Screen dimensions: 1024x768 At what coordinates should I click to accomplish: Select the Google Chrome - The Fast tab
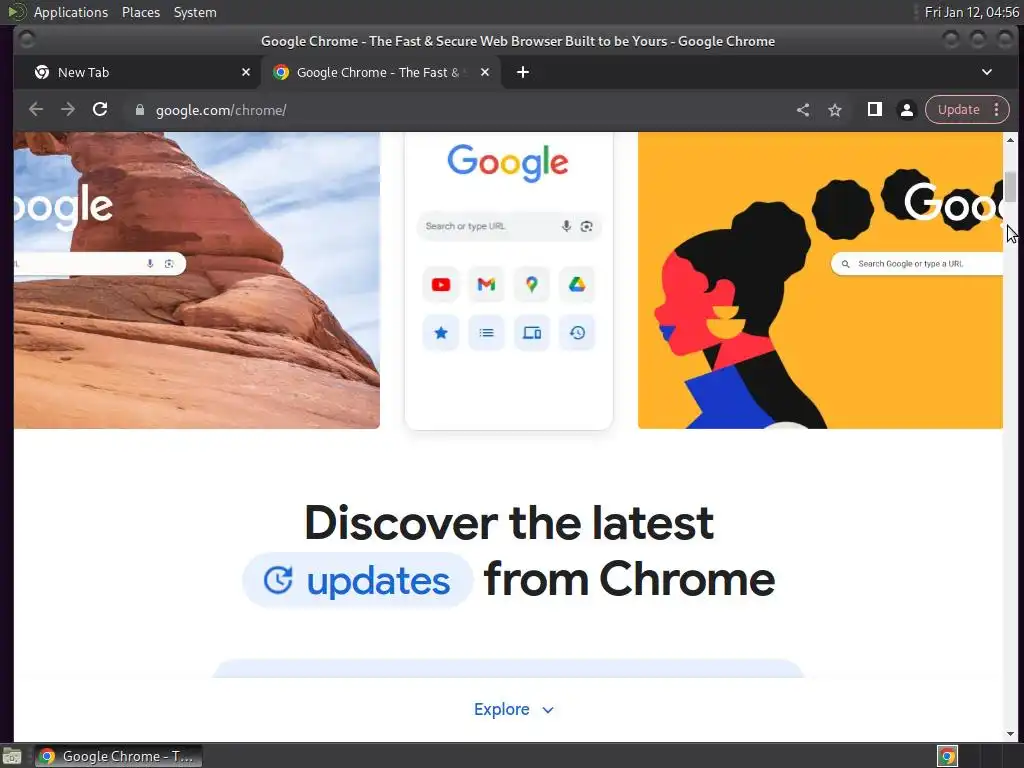[381, 72]
